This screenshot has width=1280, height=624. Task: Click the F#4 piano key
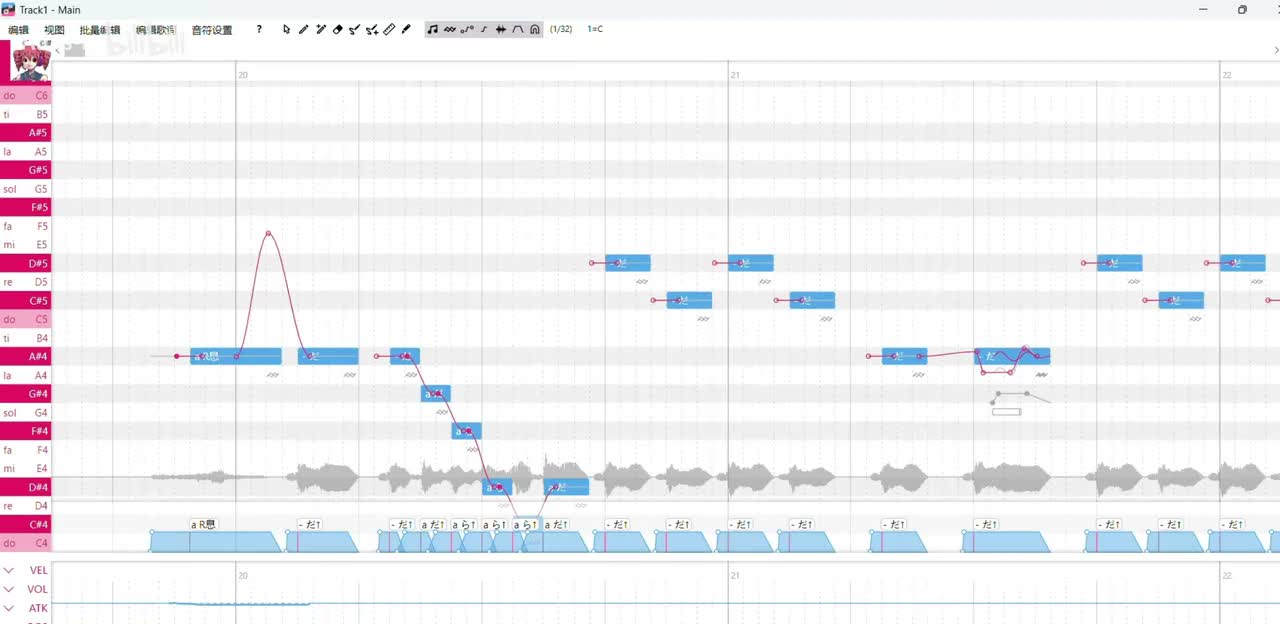(x=26, y=431)
